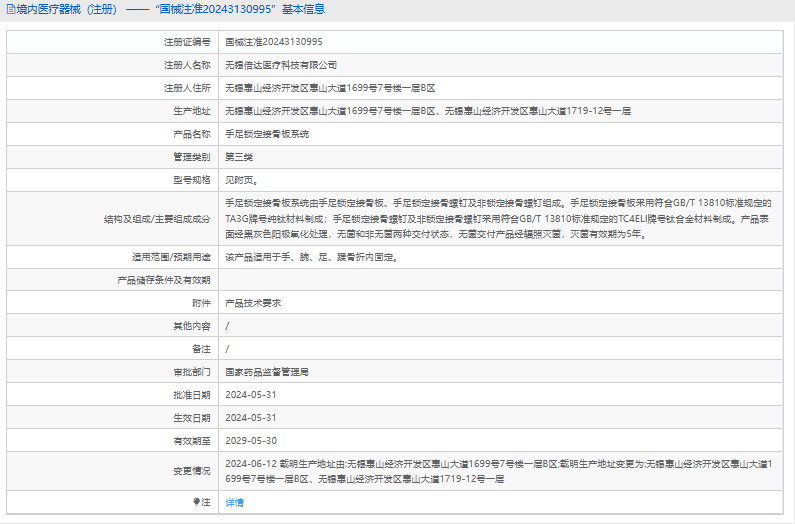Click the 型号规格 label

tap(192, 180)
